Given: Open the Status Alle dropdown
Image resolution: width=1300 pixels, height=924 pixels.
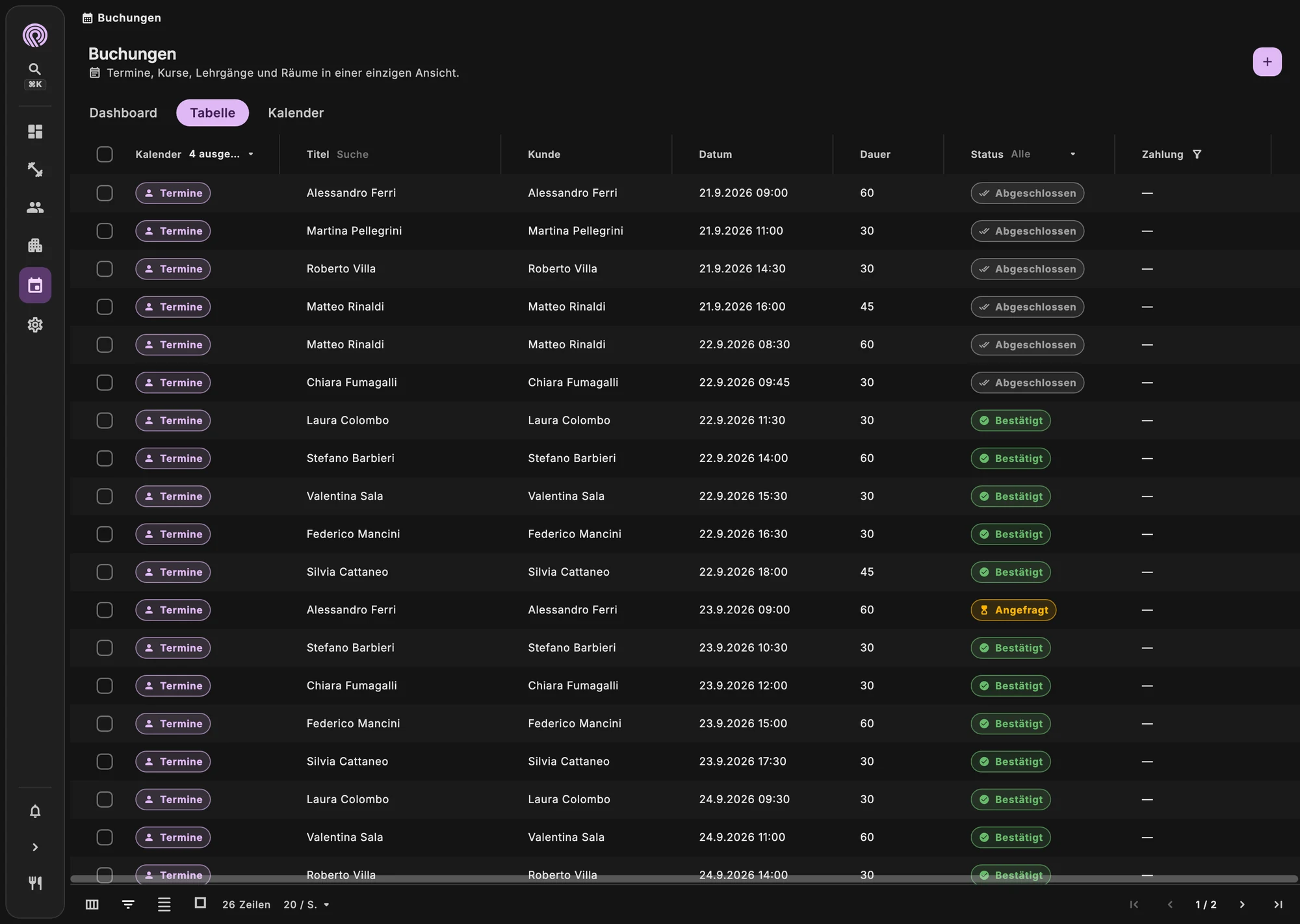Looking at the screenshot, I should pyautogui.click(x=1043, y=154).
